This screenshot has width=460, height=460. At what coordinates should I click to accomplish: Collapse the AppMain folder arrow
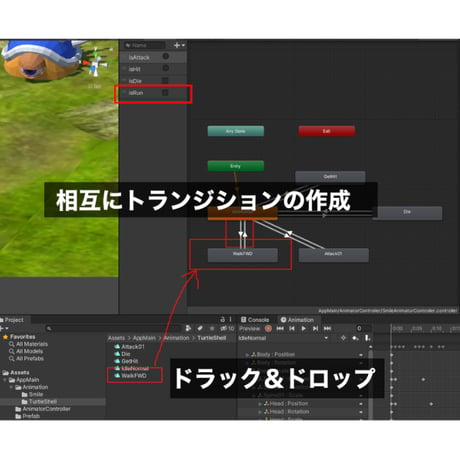click(x=5, y=380)
